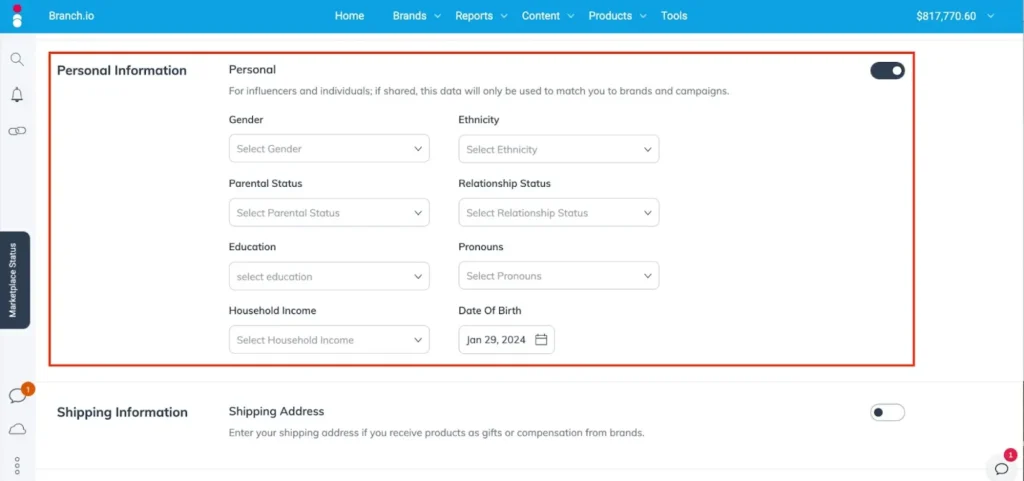Open calendar icon in Date Of Birth

tap(541, 340)
